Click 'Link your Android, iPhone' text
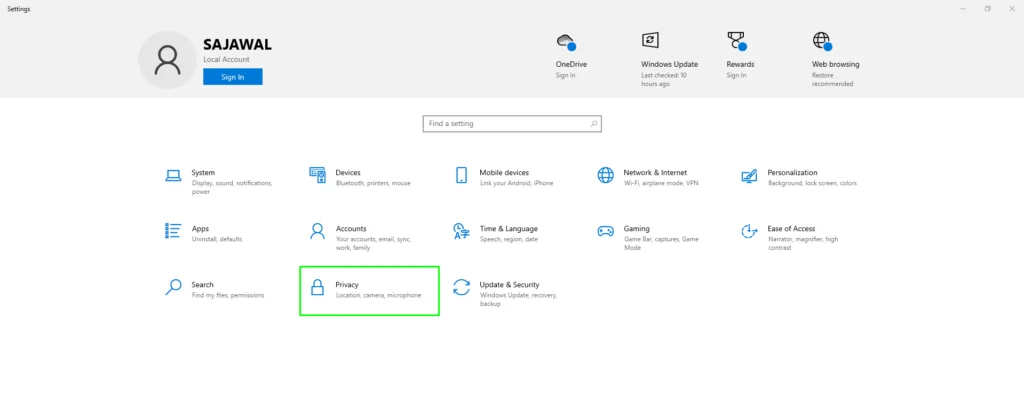Image resolution: width=1024 pixels, height=394 pixels. (516, 184)
